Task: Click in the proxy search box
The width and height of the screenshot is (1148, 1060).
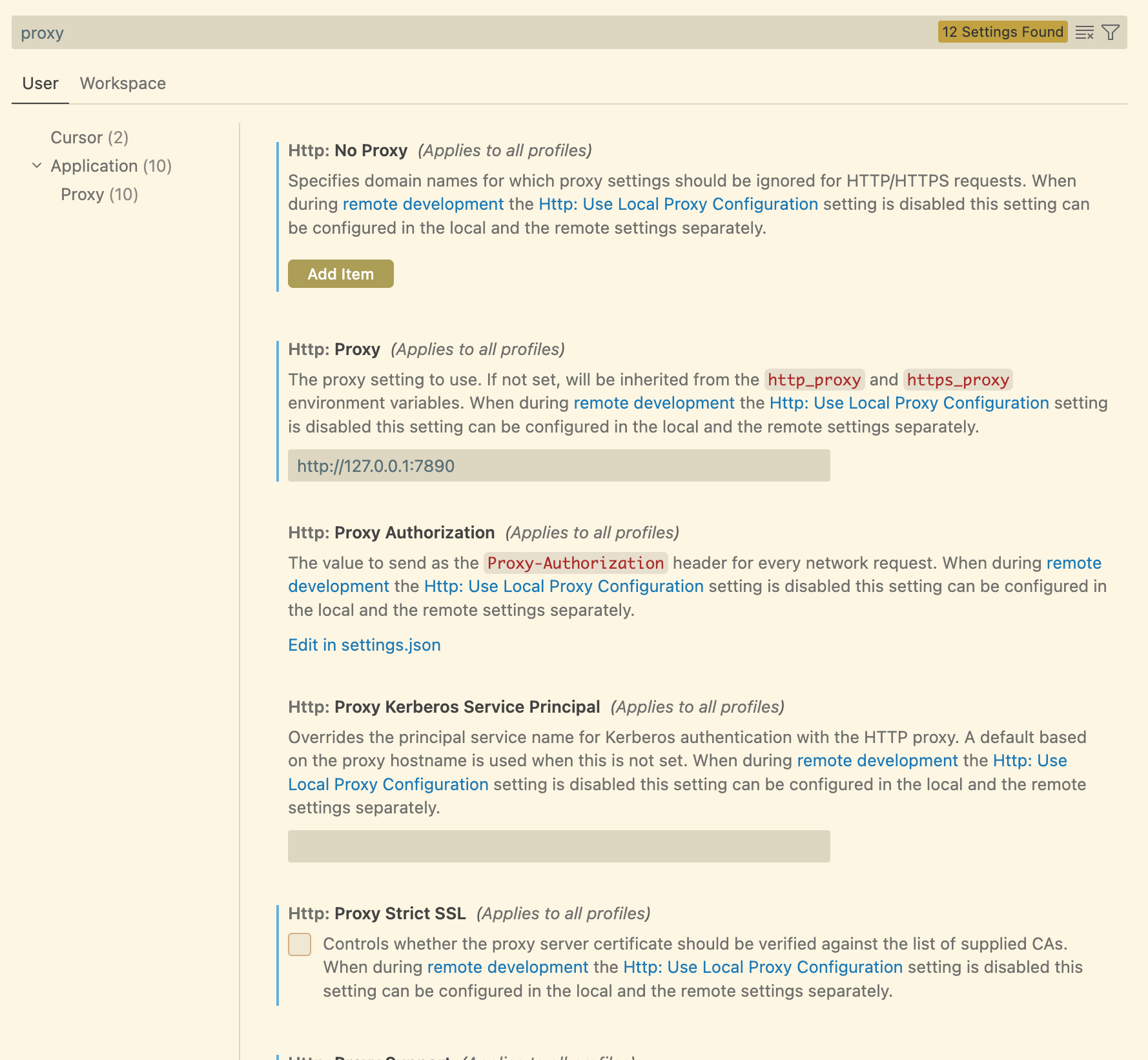Action: pos(452,32)
